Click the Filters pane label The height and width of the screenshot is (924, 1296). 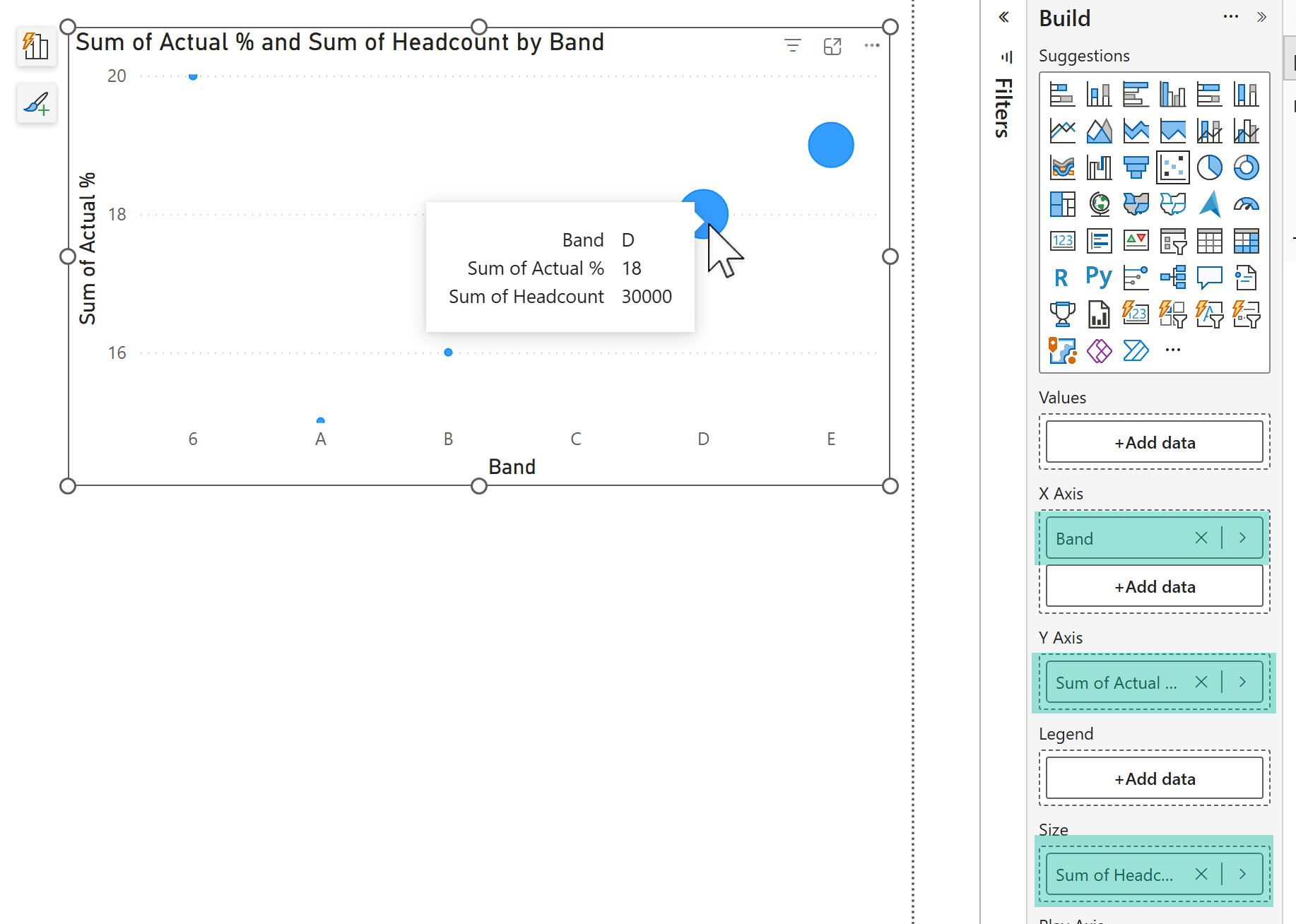[1003, 107]
